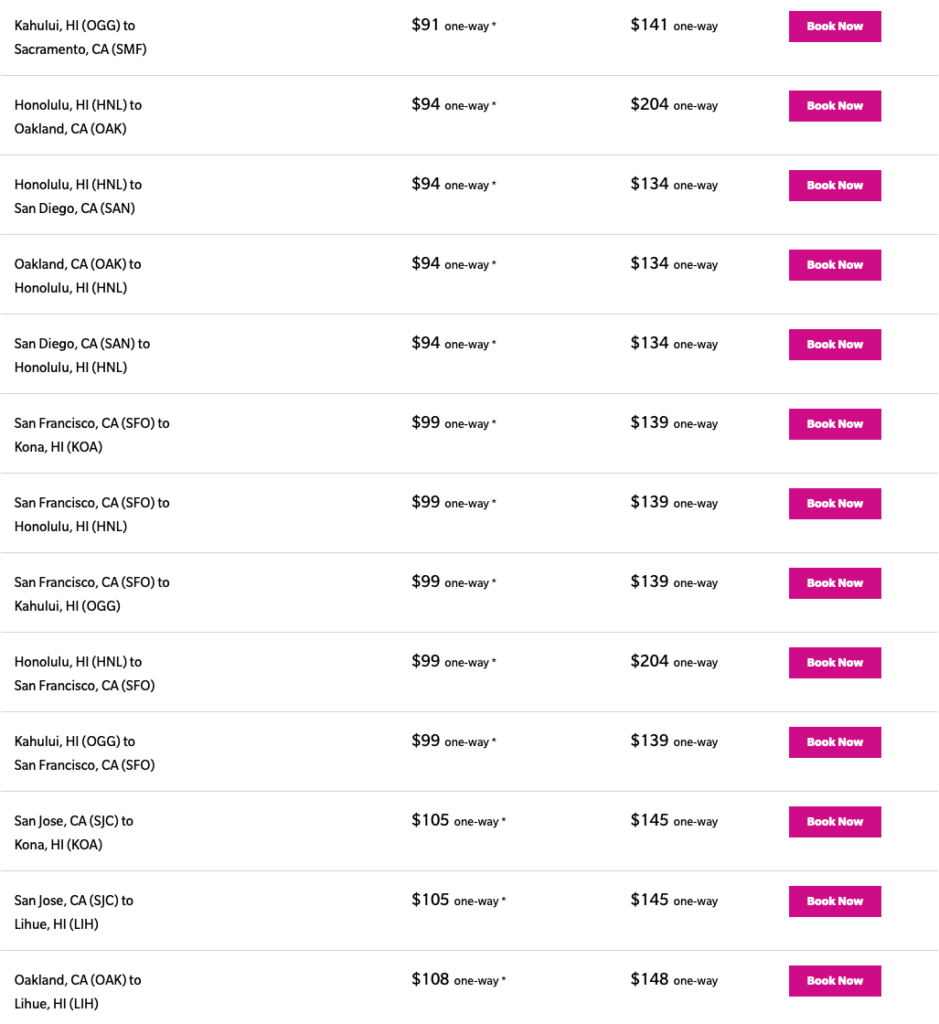This screenshot has width=939, height=1024.
Task: Select the $108 one-way fare
Action: click(x=458, y=980)
